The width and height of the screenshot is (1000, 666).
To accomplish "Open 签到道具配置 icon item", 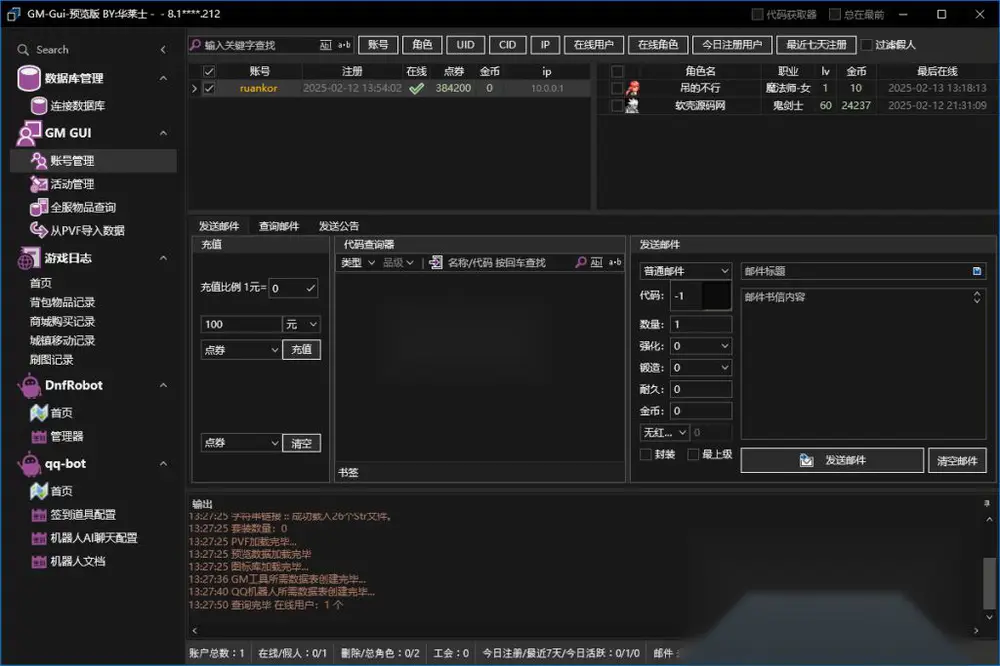I will pos(39,515).
